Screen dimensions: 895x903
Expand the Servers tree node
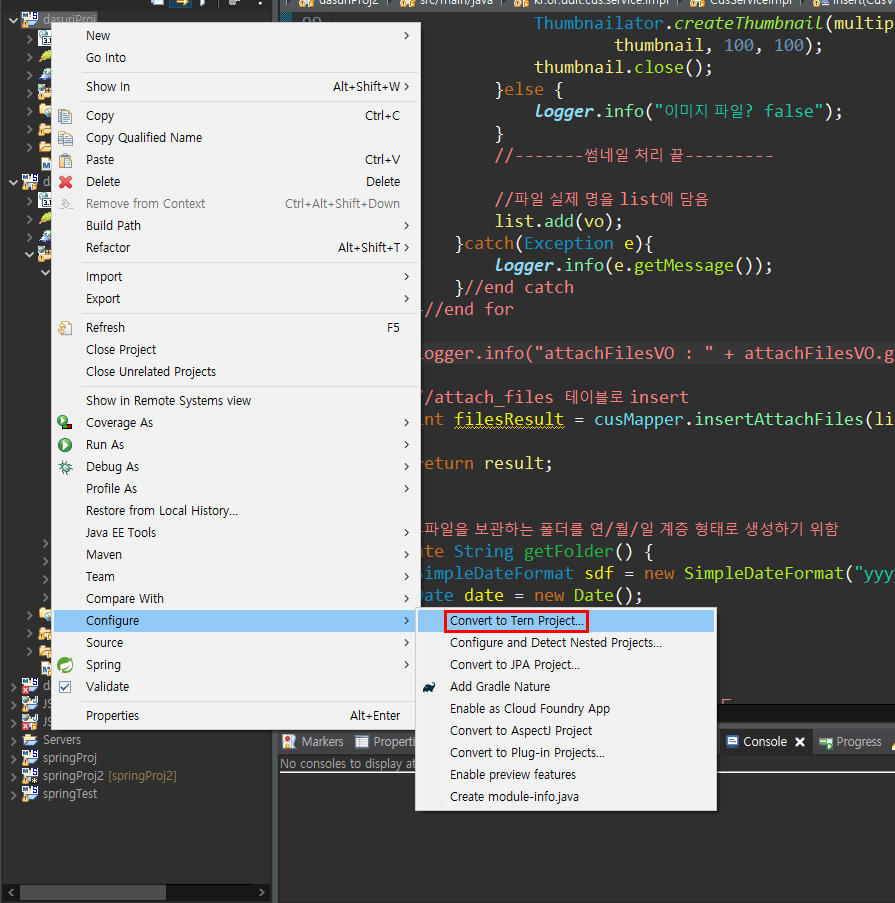point(14,740)
